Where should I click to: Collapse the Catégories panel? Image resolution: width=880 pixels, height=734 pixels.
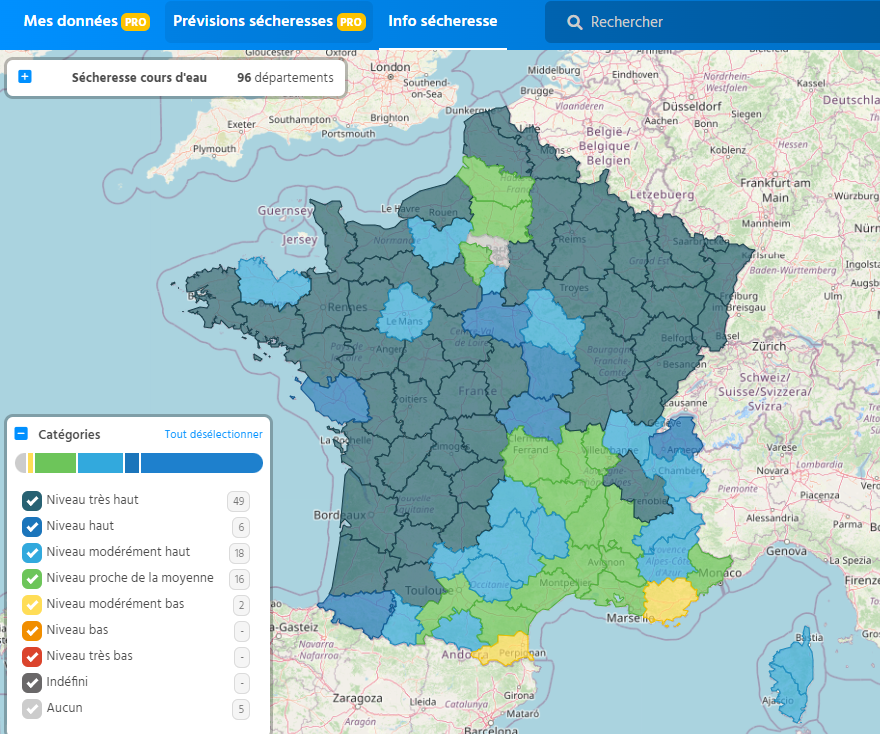click(21, 434)
